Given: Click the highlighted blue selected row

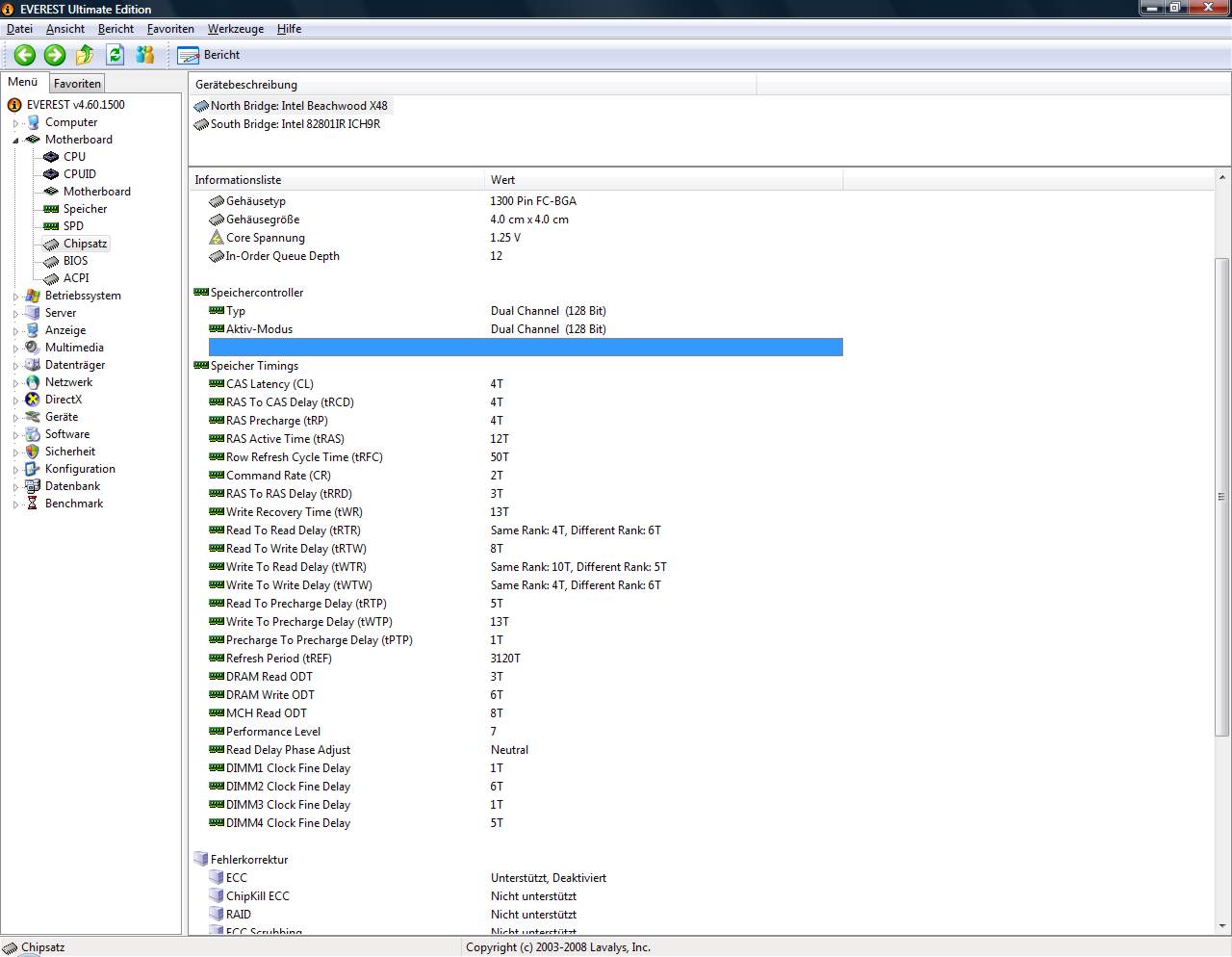Looking at the screenshot, I should tap(526, 348).
